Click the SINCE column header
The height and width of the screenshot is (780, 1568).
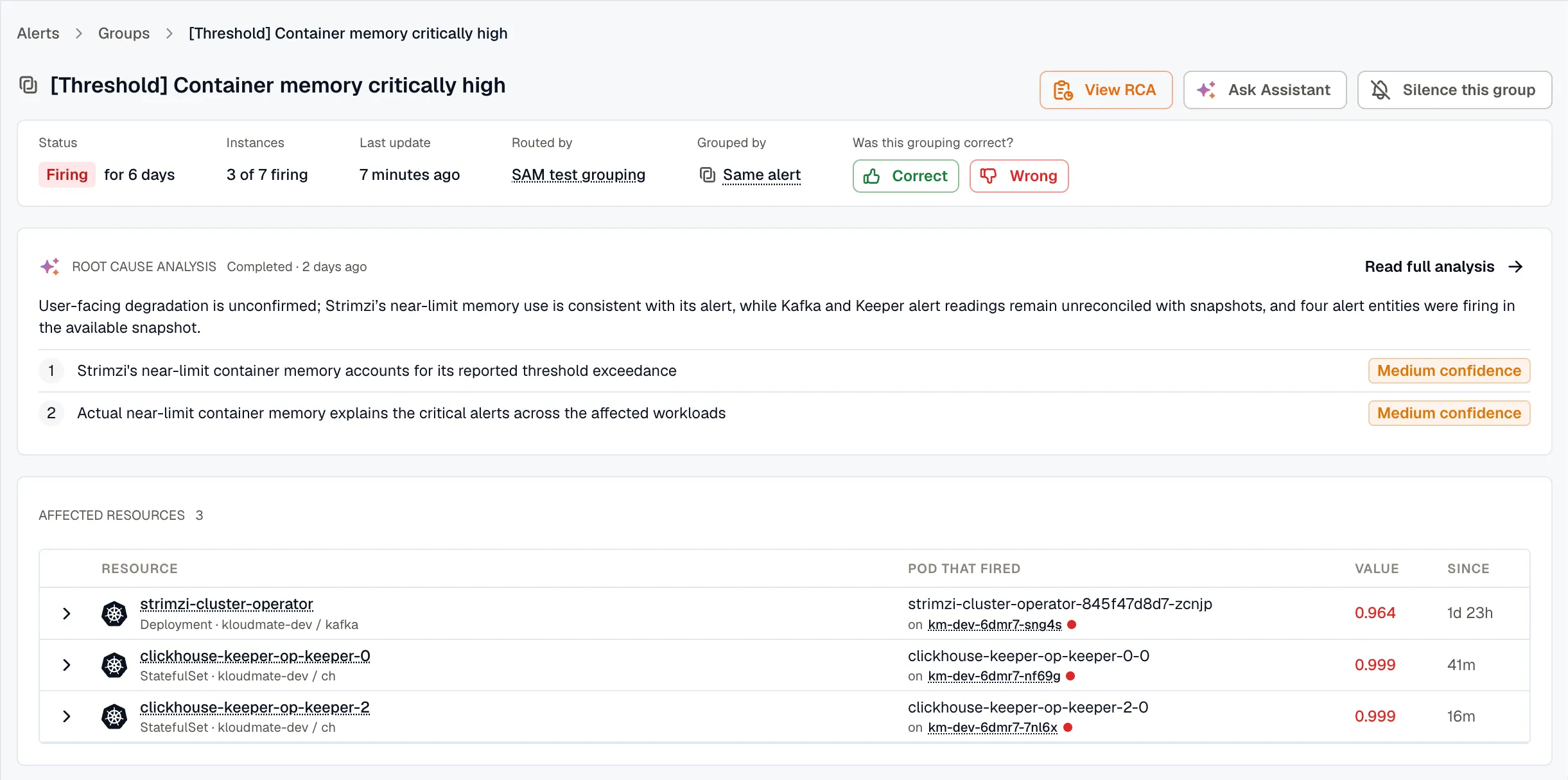1468,569
